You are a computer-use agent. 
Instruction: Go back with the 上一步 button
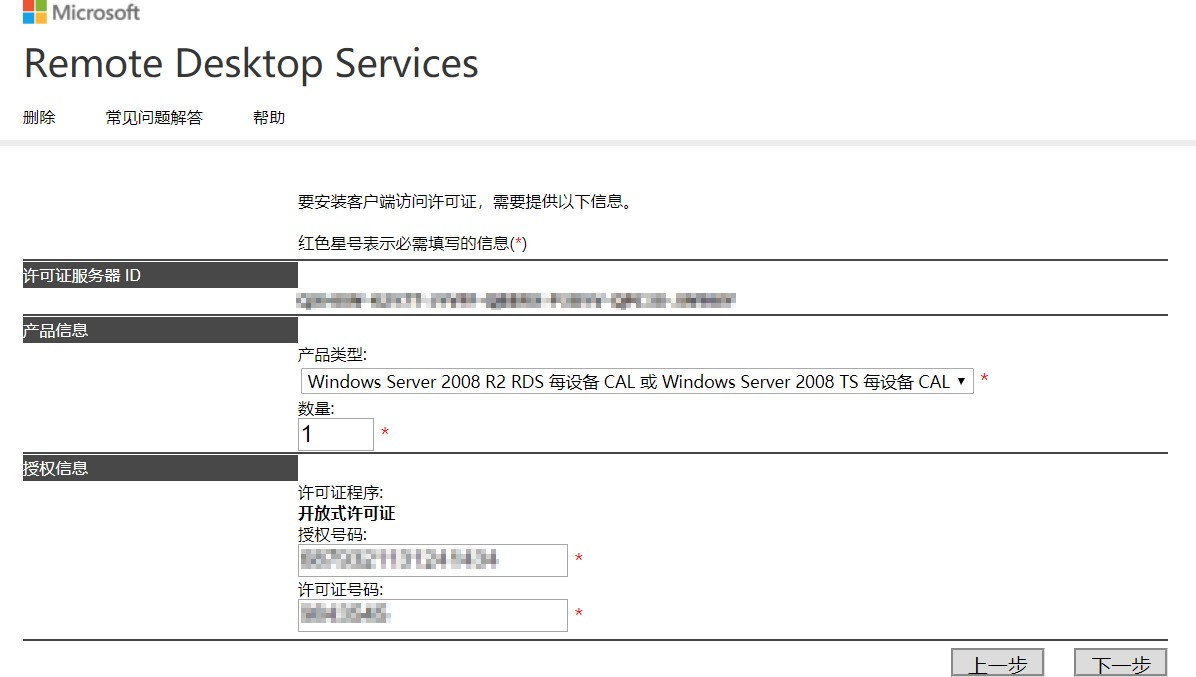998,663
